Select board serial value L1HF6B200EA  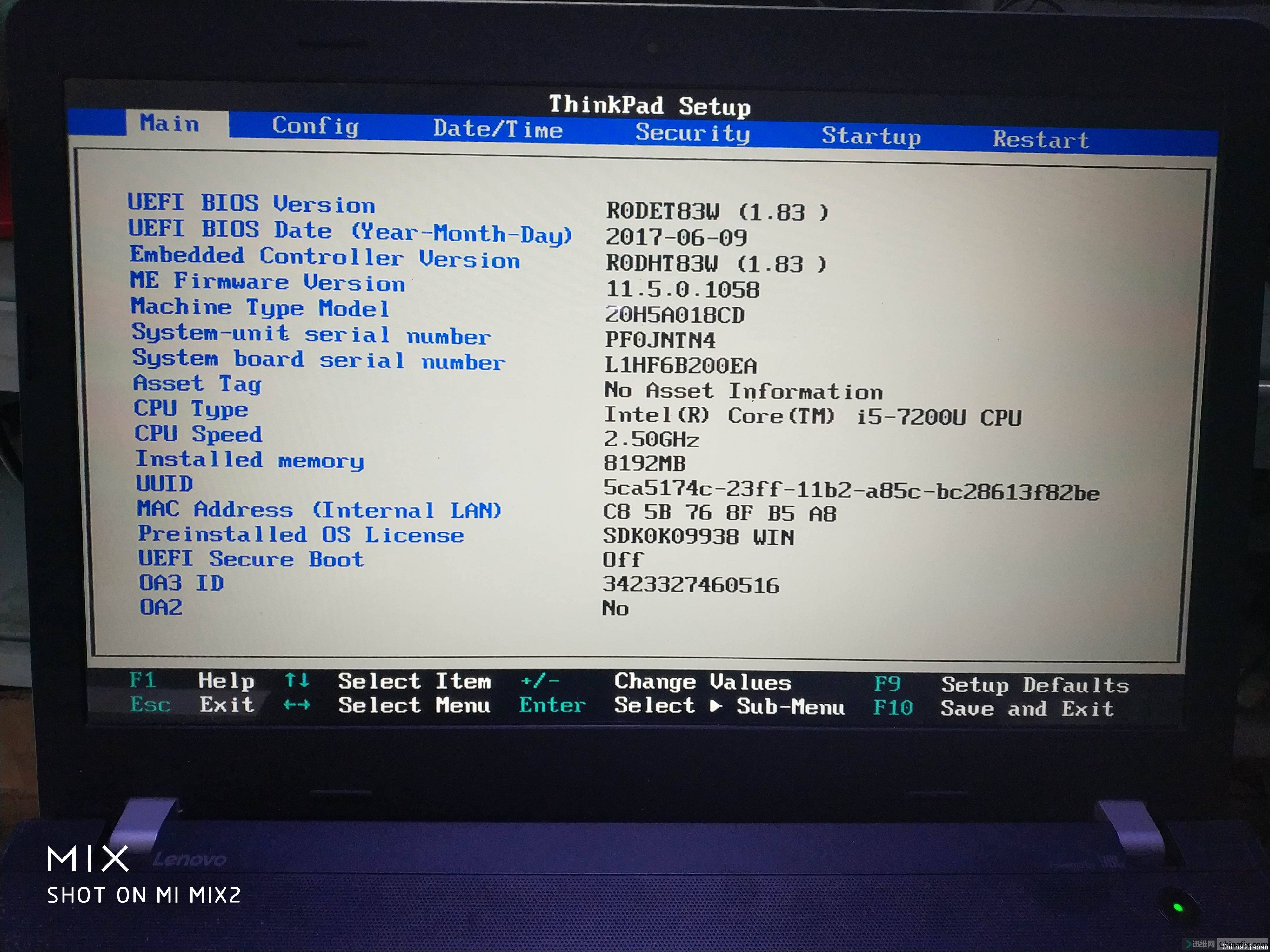click(681, 366)
